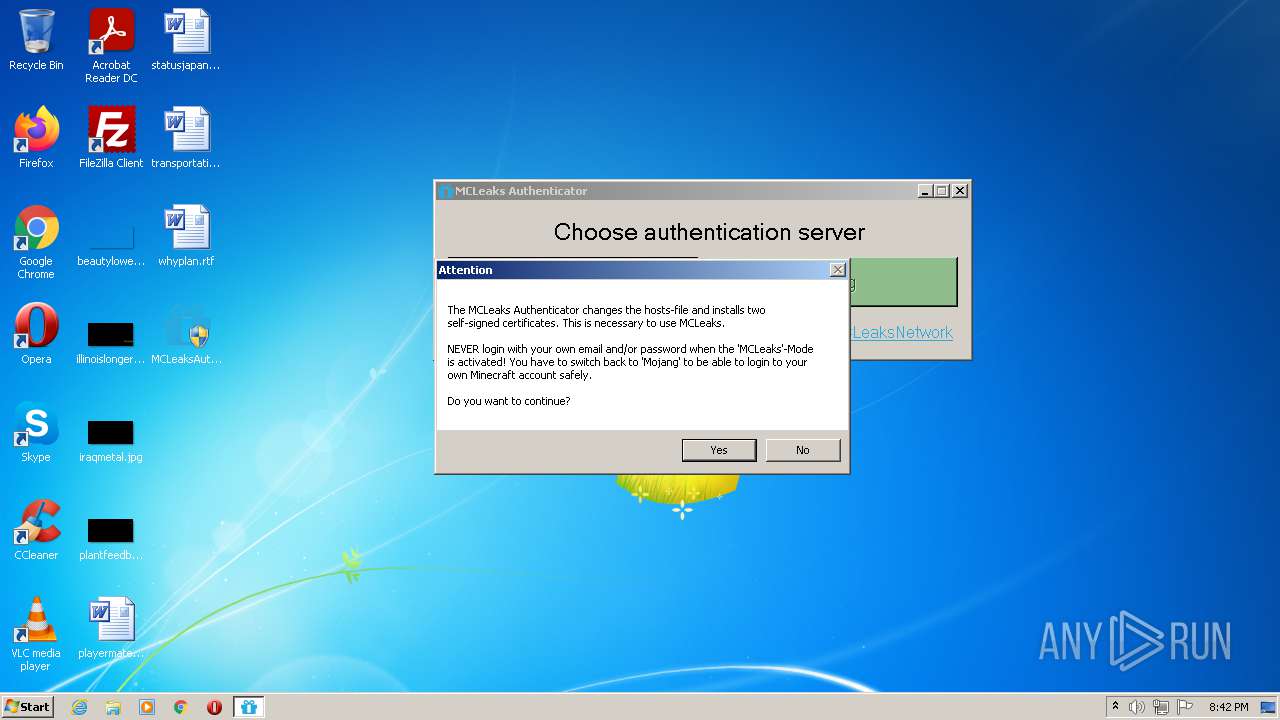
Task: Launch Google Chrome desktop shortcut
Action: (x=36, y=242)
